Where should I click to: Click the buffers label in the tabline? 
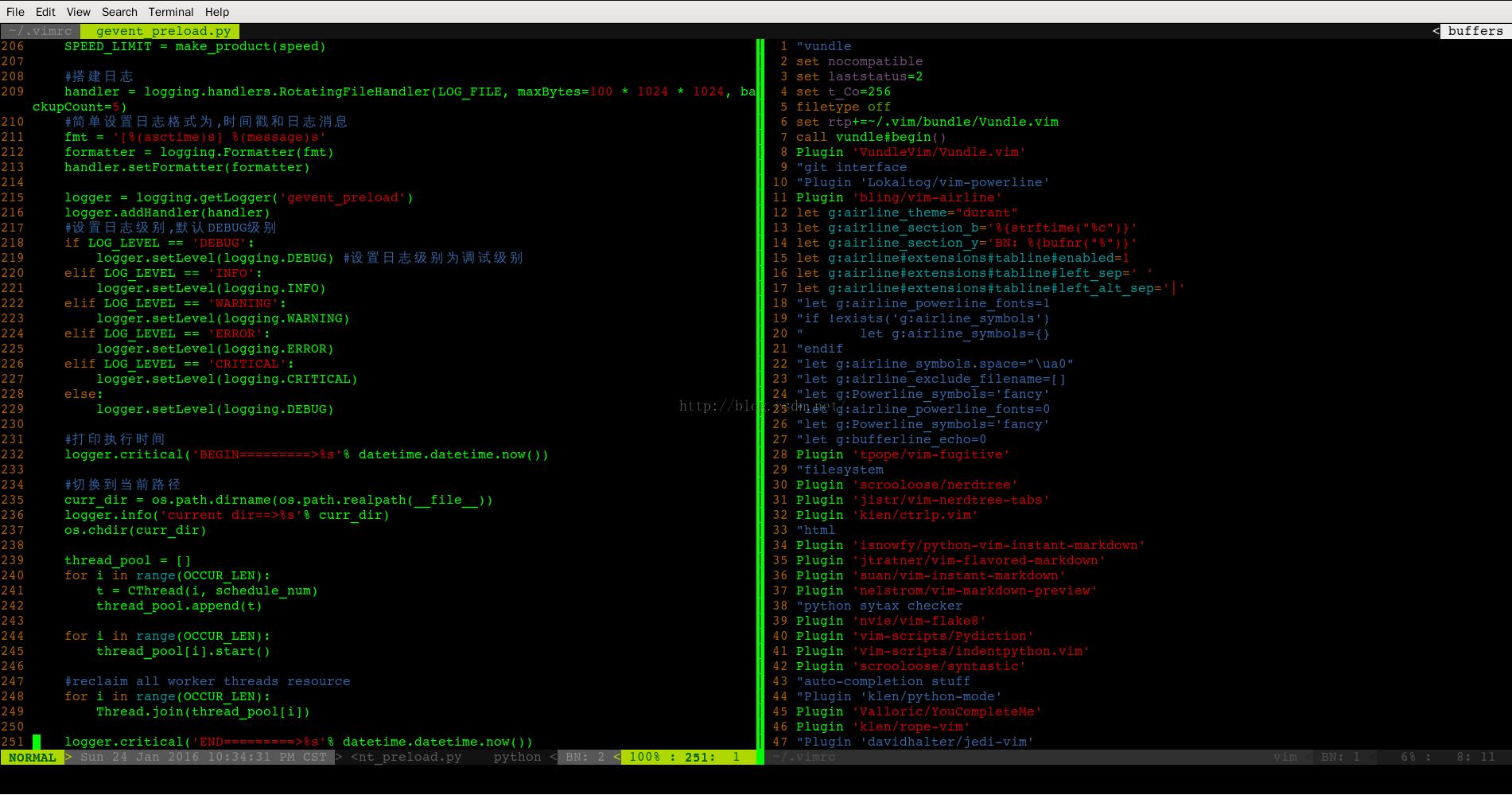coord(1475,31)
